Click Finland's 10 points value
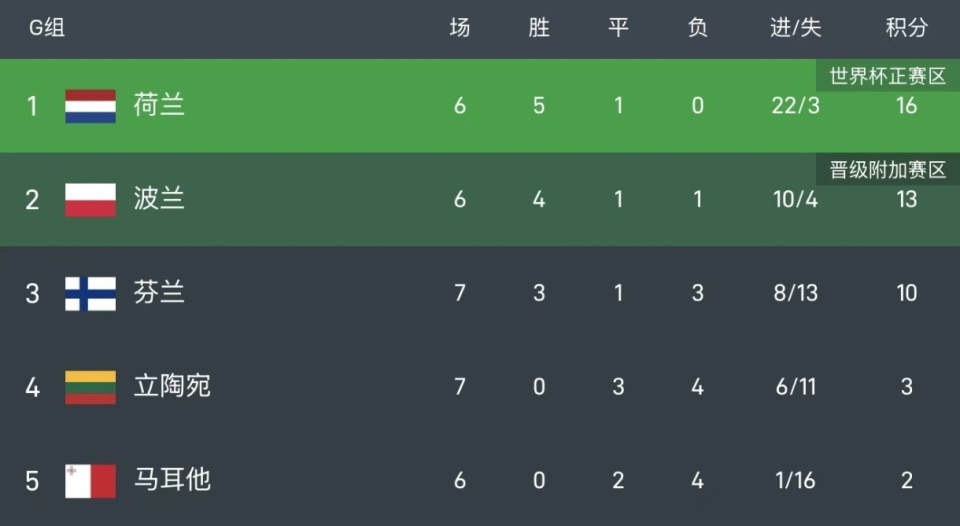 point(906,293)
